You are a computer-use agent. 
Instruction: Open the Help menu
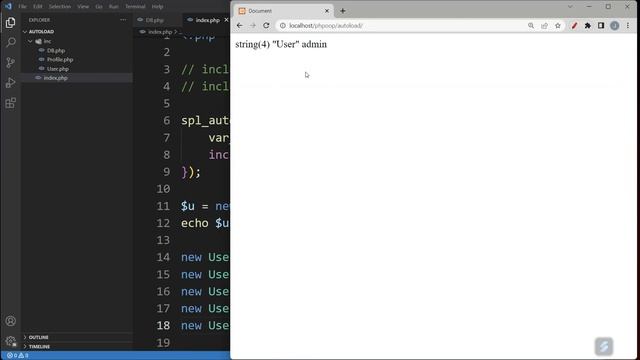click(158, 7)
